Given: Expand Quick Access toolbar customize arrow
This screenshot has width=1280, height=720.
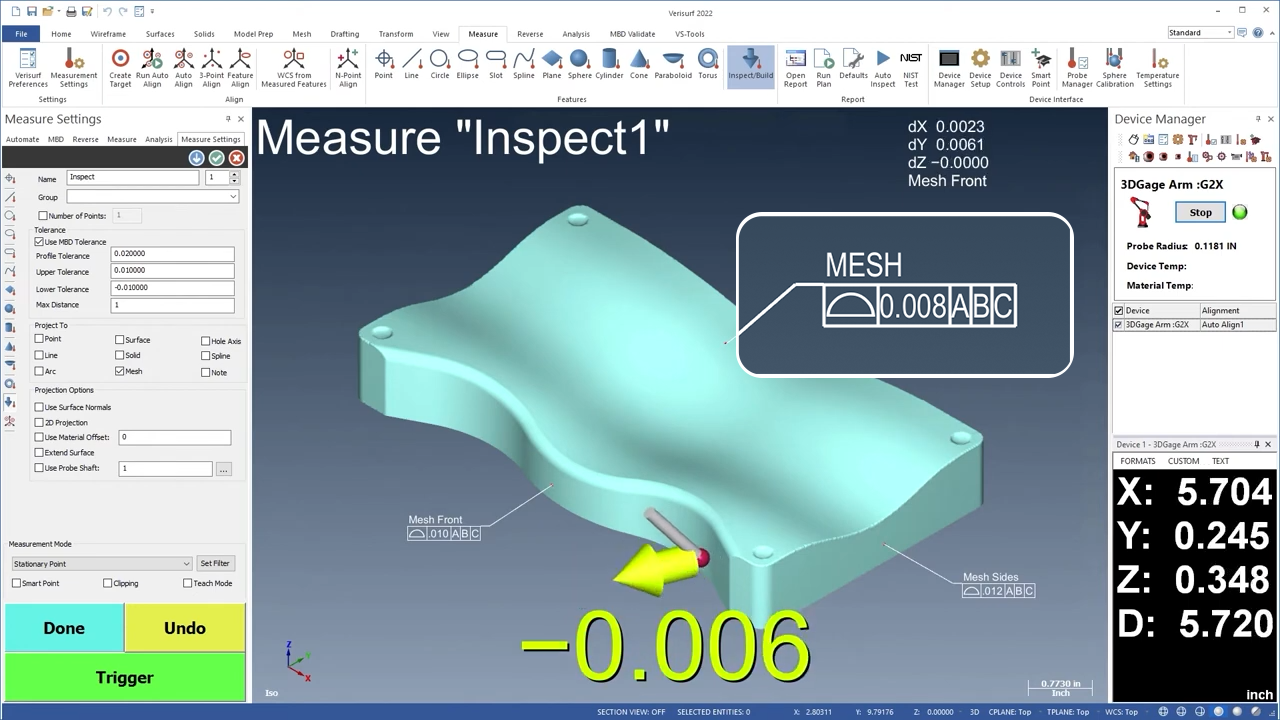Looking at the screenshot, I should tap(153, 11).
